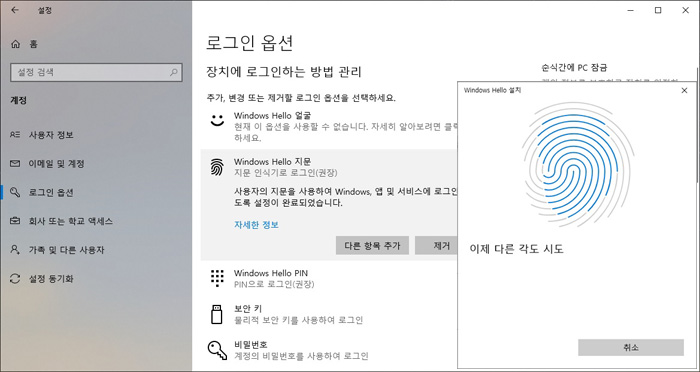700x372 pixels.
Task: Go back with the arrow in Settings title bar
Action: click(x=15, y=10)
